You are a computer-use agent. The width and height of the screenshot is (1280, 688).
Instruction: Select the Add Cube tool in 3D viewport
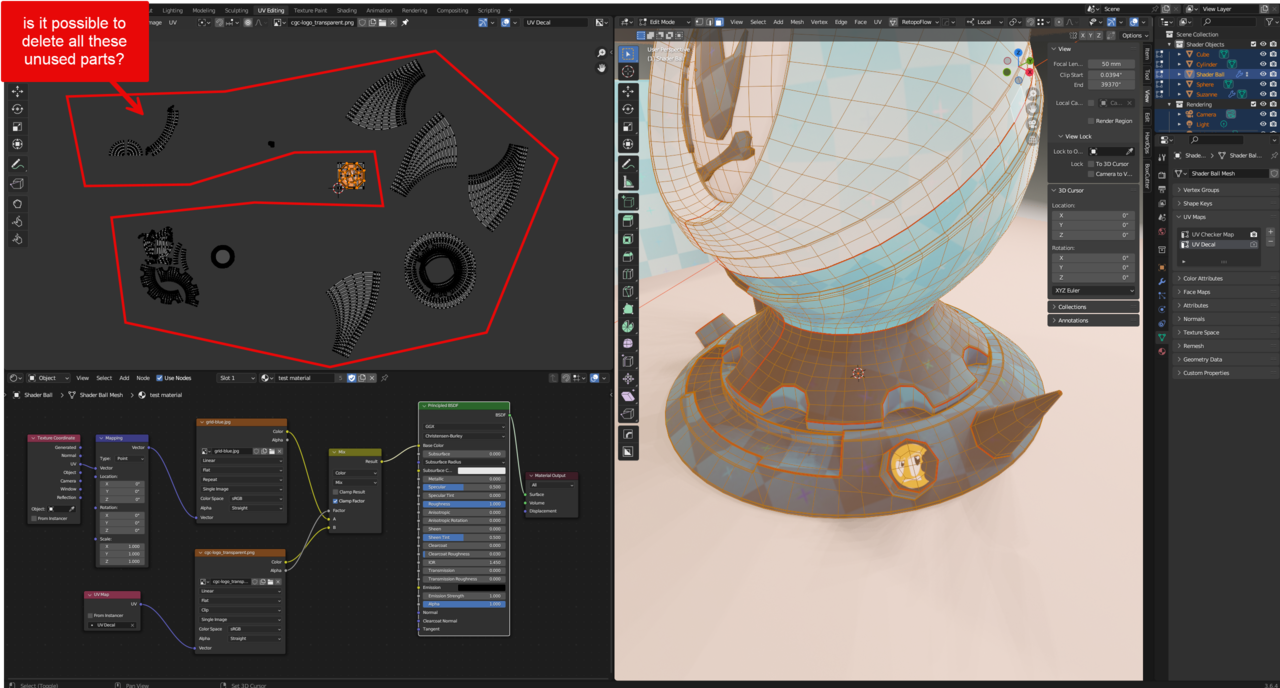click(x=628, y=202)
